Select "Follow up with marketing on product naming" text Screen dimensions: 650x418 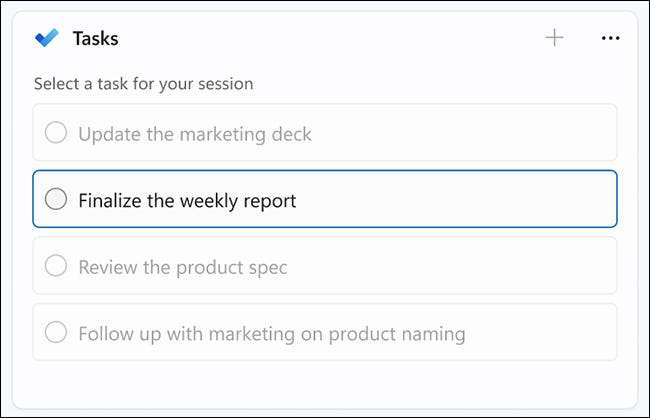click(271, 333)
